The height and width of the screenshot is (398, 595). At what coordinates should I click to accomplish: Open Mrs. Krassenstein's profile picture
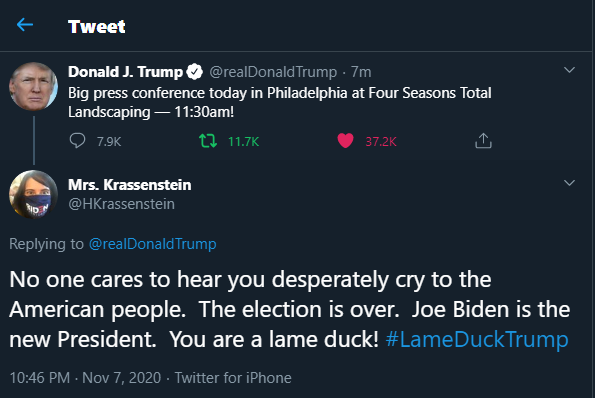pos(33,194)
